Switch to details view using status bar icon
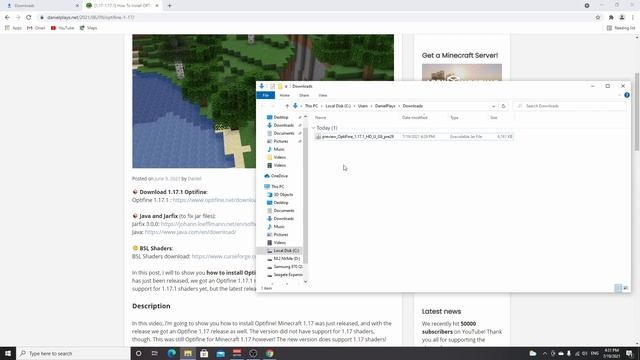 618,288
